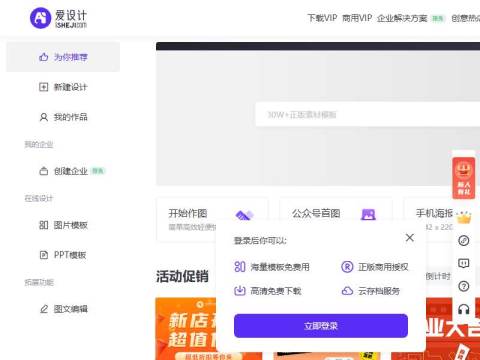Click the pencil icon beside 图文编辑
This screenshot has height=360, width=480.
tap(44, 309)
